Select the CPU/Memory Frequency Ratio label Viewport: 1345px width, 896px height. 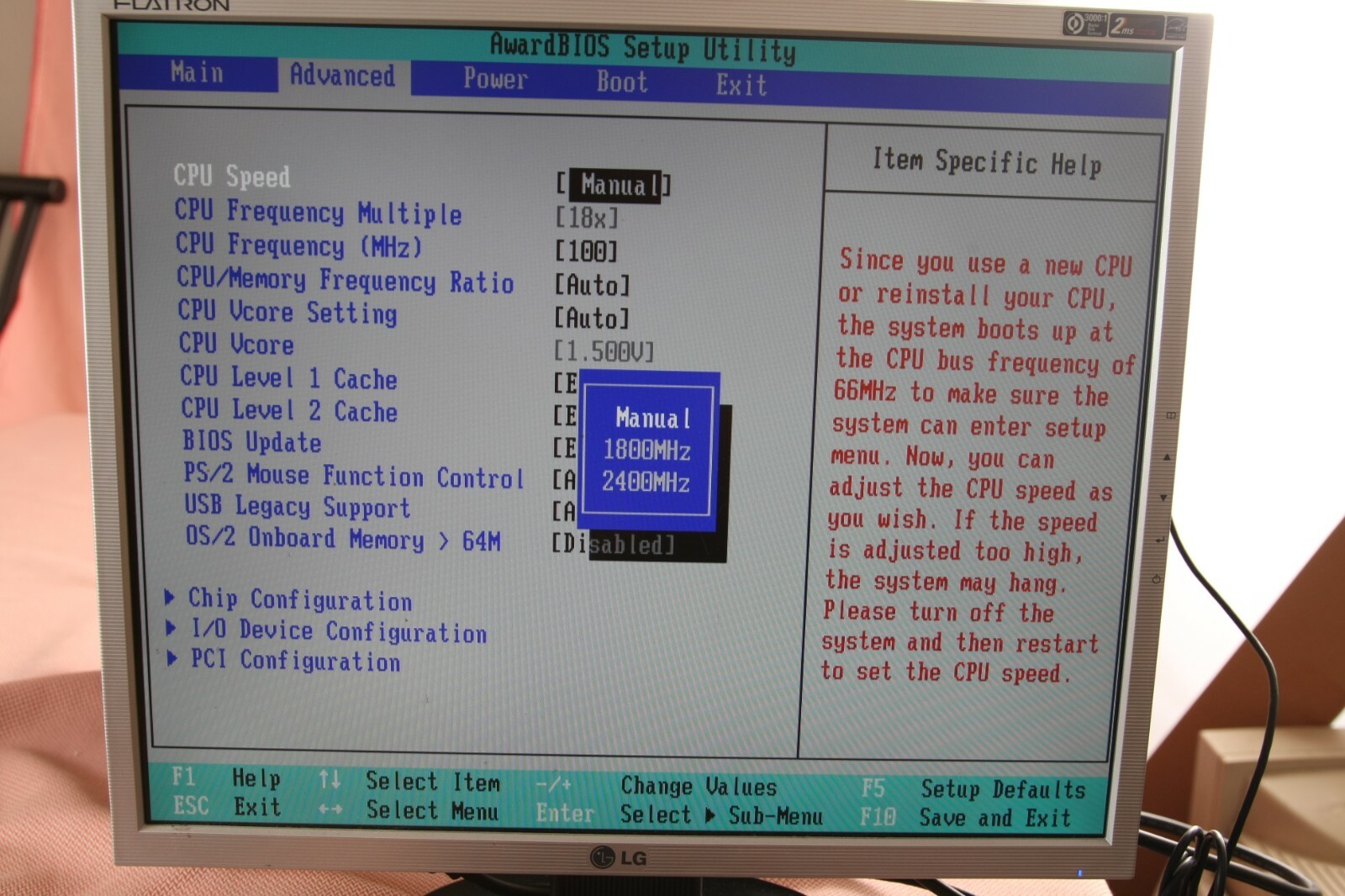pyautogui.click(x=345, y=281)
